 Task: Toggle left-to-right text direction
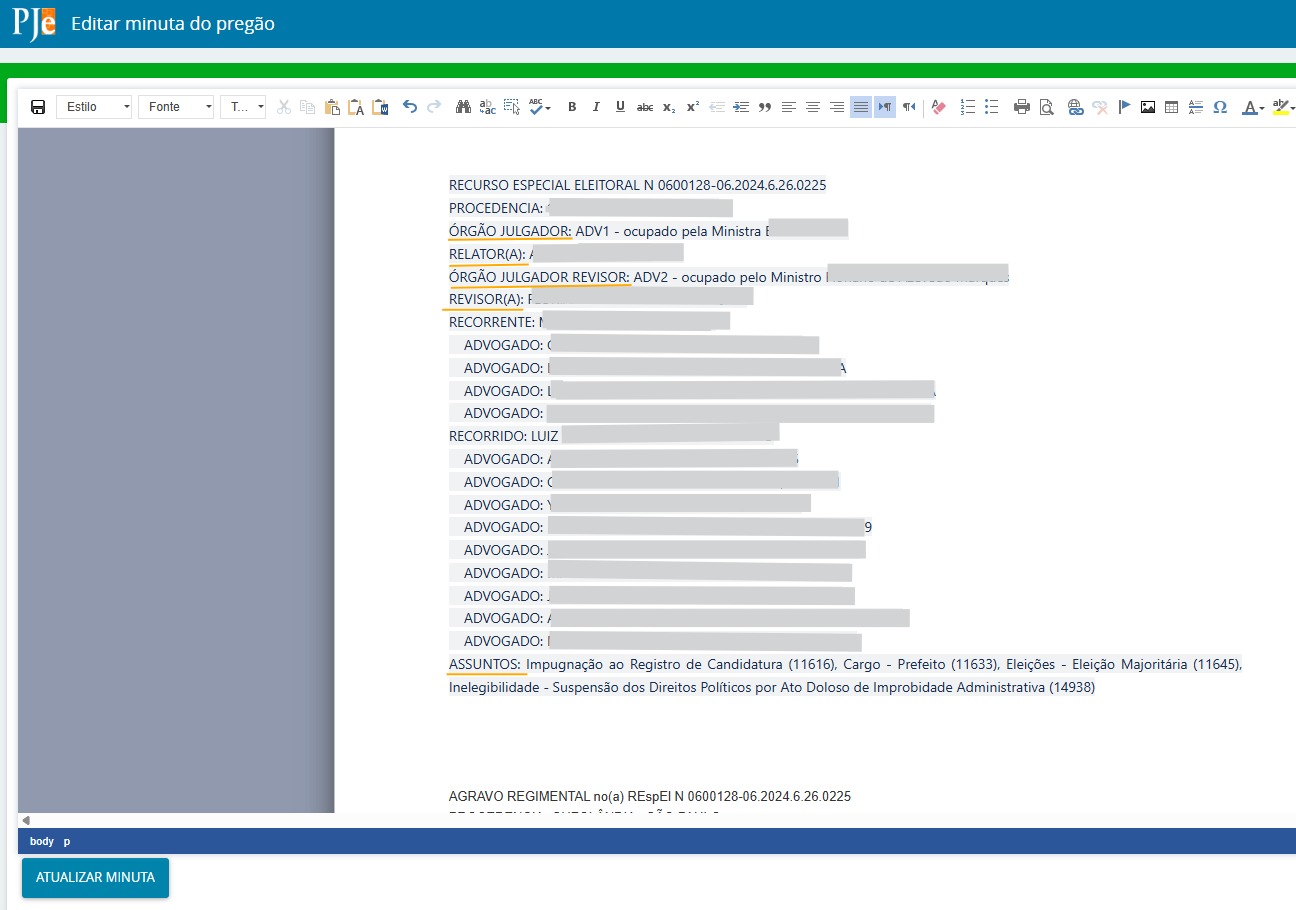click(x=885, y=107)
